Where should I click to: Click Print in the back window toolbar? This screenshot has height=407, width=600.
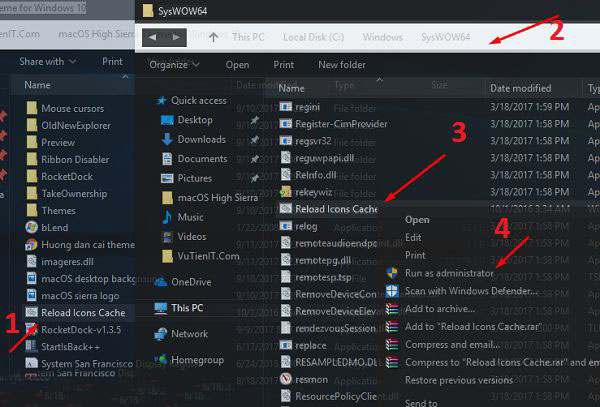112,62
